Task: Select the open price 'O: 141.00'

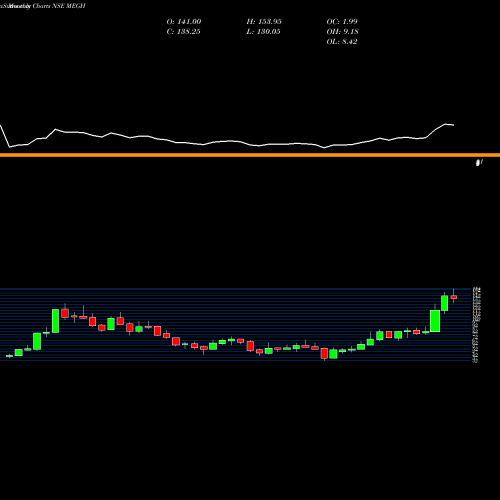Action: (x=184, y=22)
